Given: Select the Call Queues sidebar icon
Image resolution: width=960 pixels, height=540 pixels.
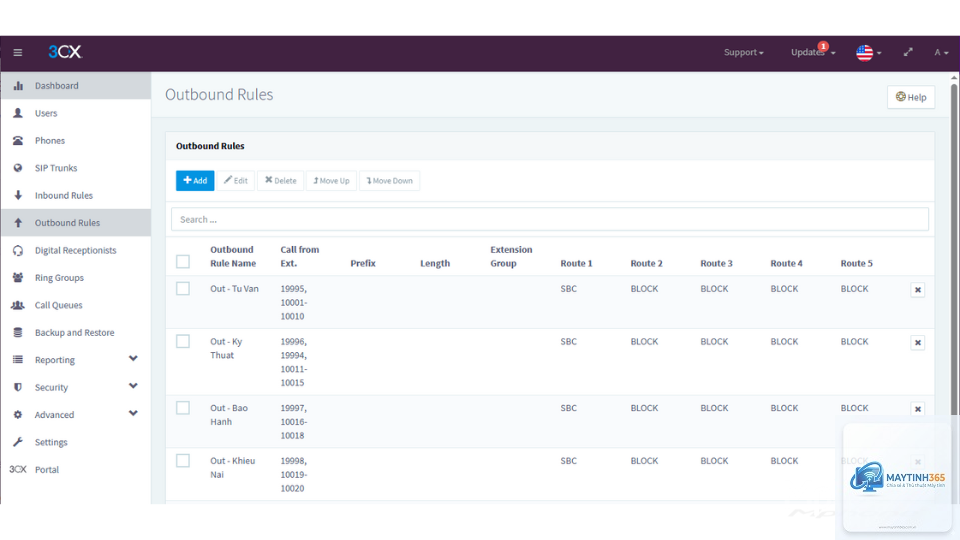Looking at the screenshot, I should pyautogui.click(x=18, y=305).
